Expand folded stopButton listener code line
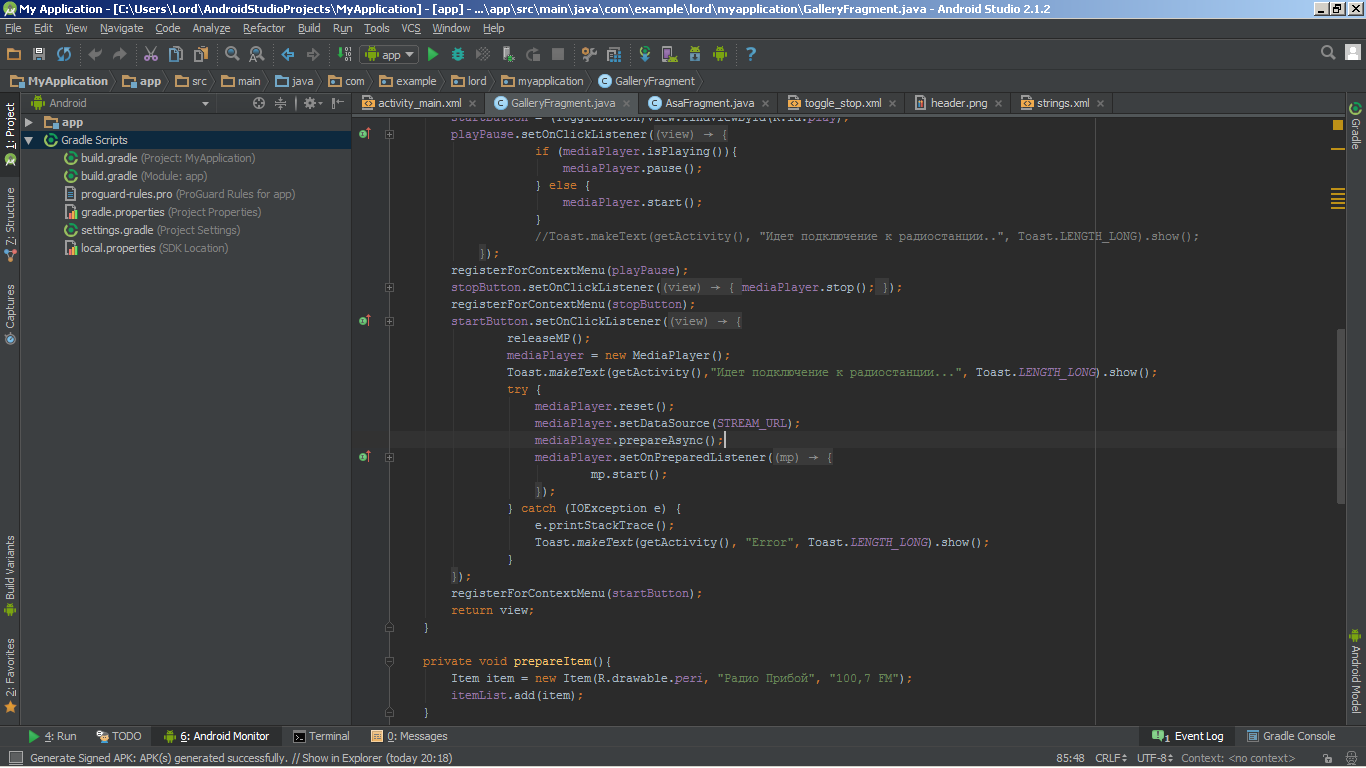 pyautogui.click(x=390, y=287)
